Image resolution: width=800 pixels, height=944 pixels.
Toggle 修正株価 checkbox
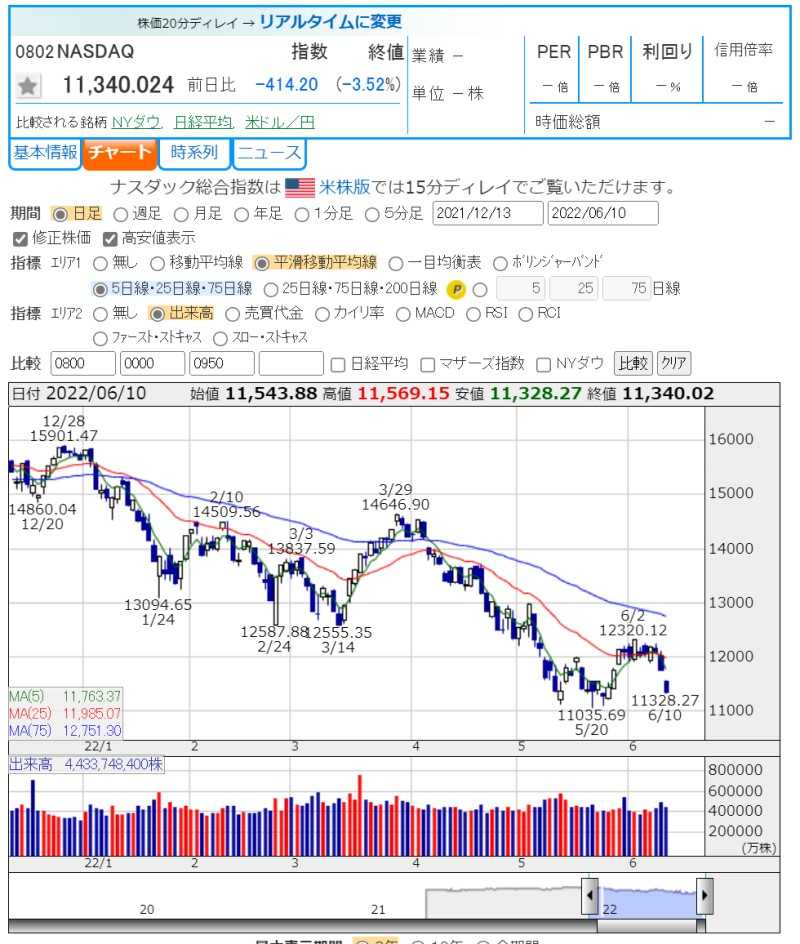[x=20, y=239]
